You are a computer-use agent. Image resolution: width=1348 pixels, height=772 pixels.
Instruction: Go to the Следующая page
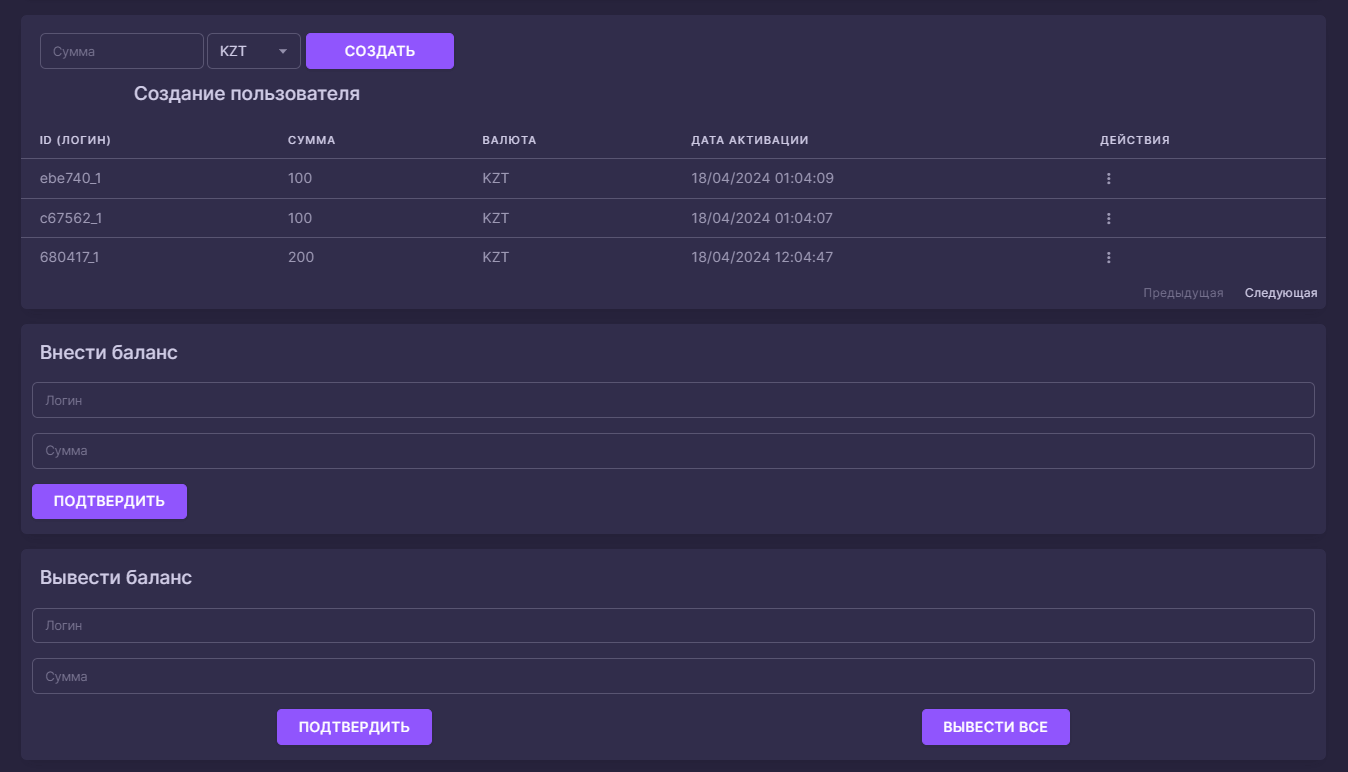pos(1281,293)
